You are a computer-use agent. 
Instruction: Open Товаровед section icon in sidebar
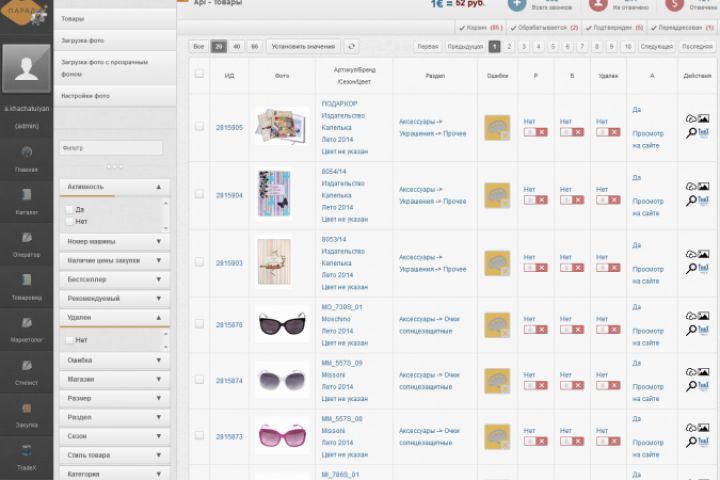[x=27, y=280]
